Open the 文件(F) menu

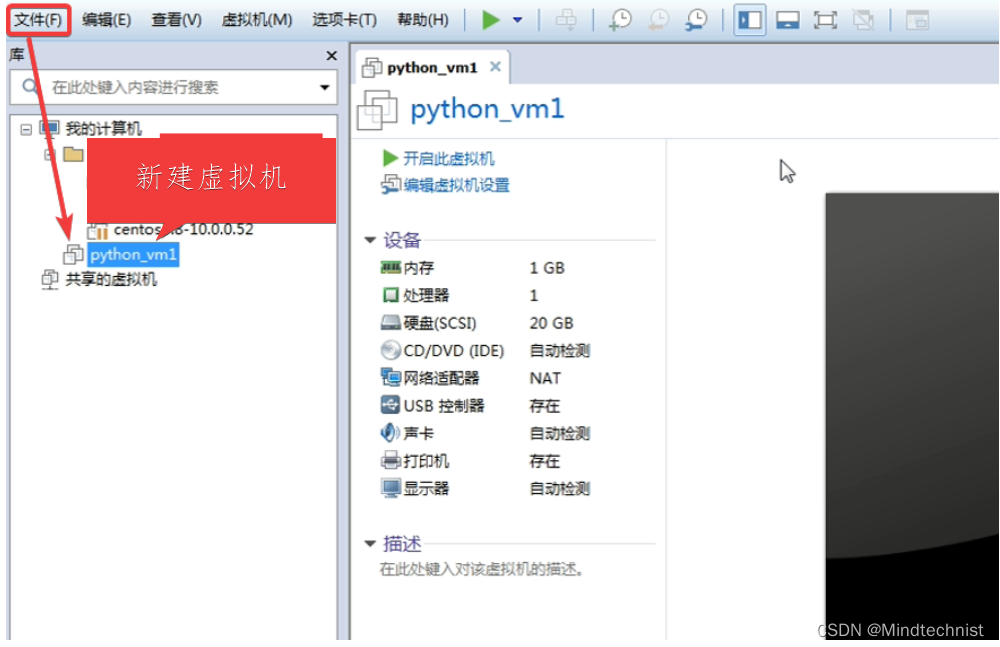click(x=38, y=20)
